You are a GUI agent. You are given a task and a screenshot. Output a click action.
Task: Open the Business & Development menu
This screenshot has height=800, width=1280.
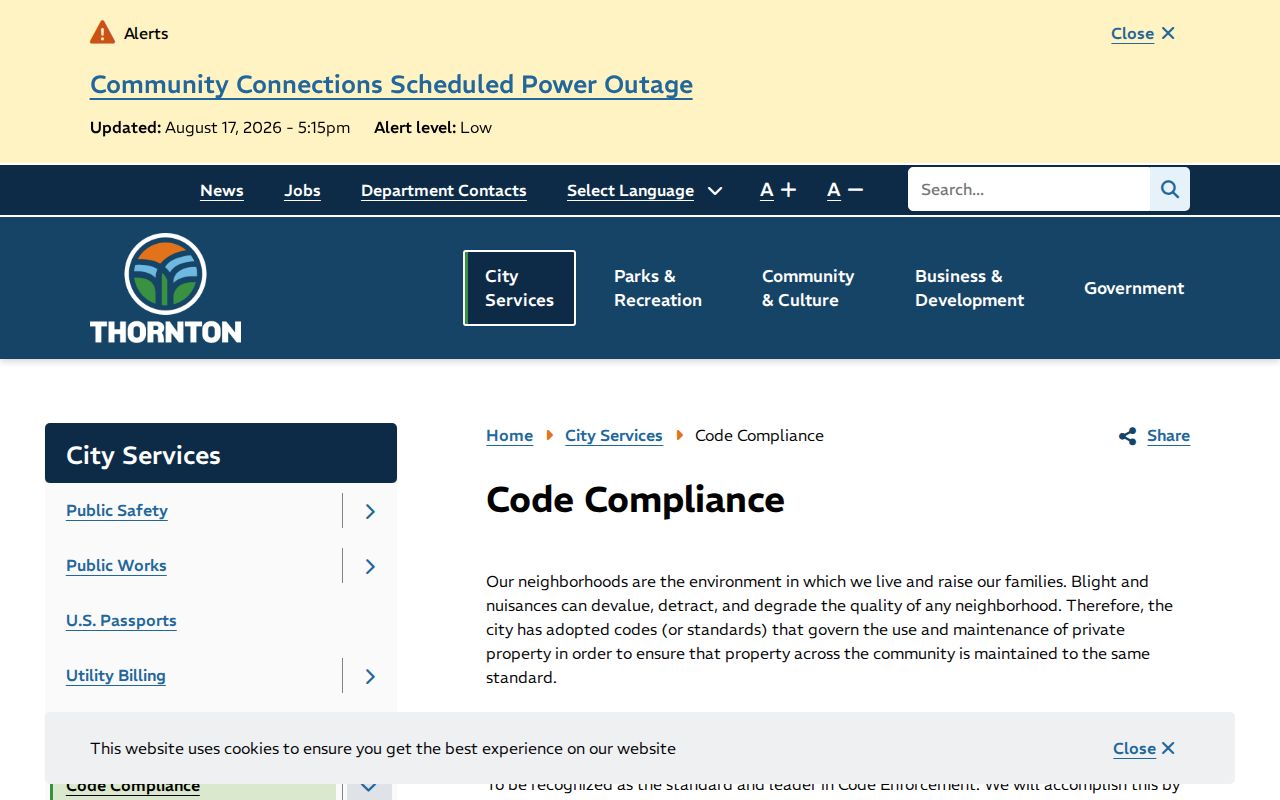coord(969,288)
